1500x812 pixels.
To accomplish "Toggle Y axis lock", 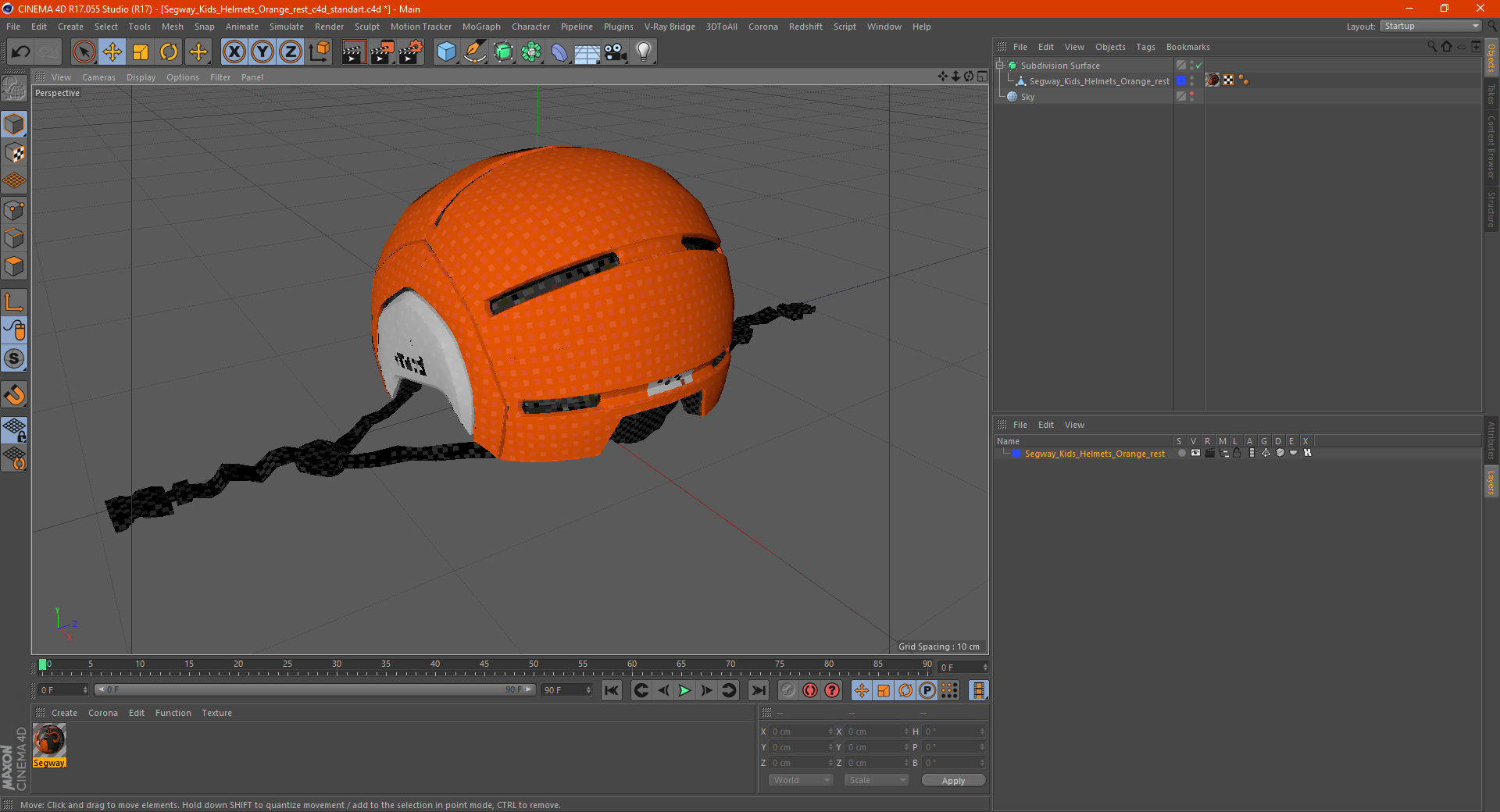I will [262, 52].
